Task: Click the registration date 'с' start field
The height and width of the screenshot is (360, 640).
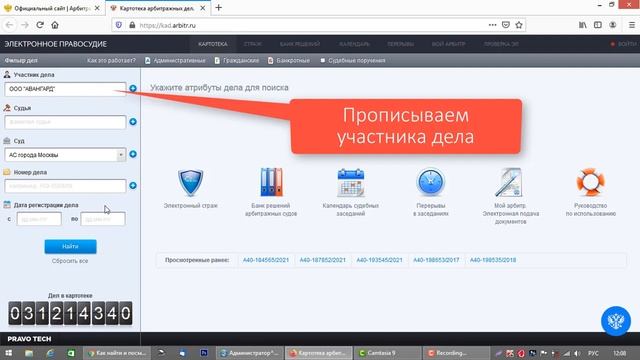Action: 39,219
